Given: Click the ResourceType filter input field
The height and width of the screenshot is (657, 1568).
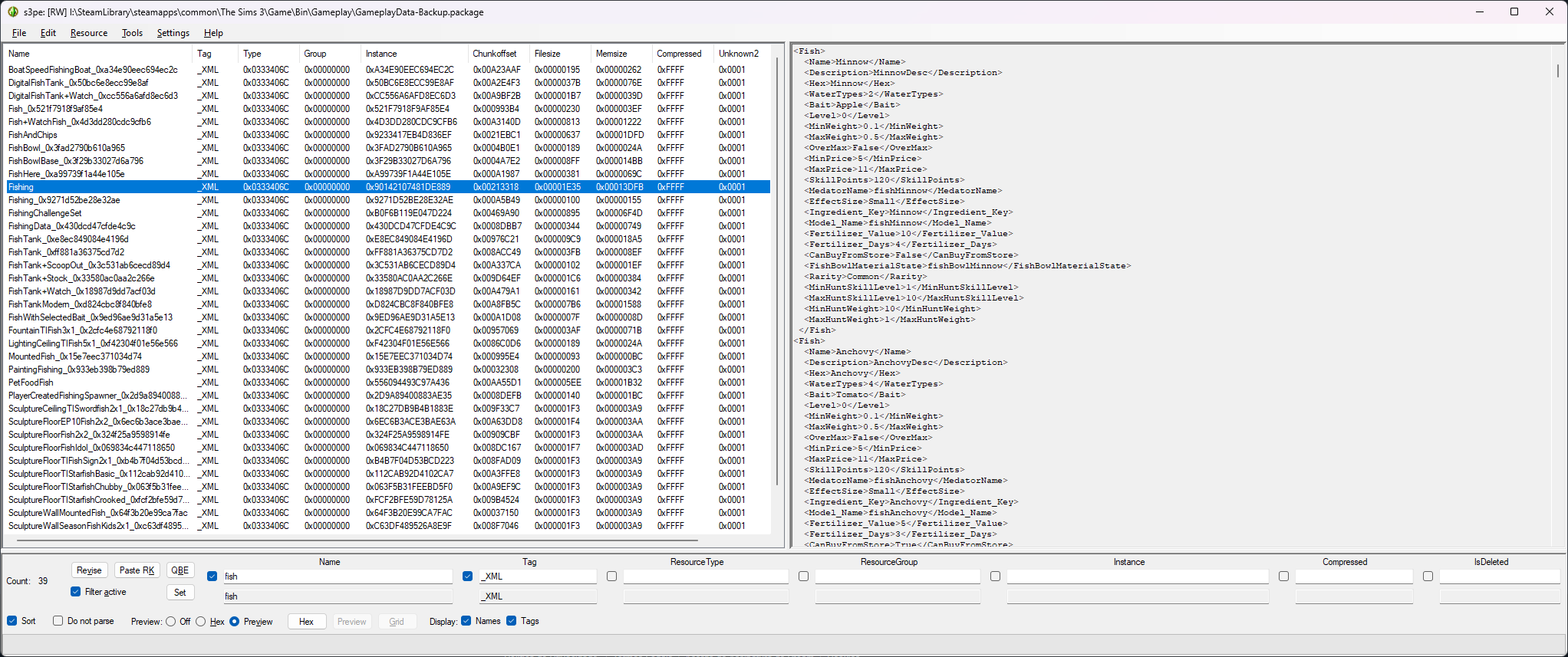Looking at the screenshot, I should click(706, 577).
